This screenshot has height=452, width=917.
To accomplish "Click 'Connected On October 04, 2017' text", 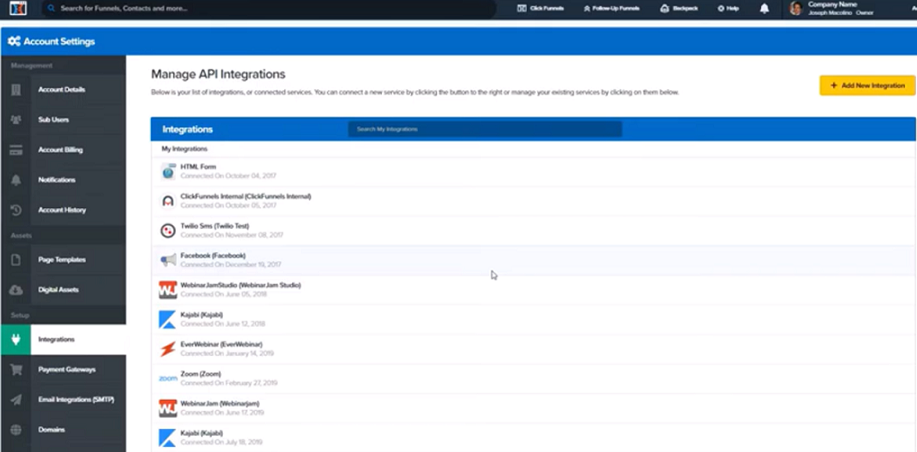I will 228,176.
